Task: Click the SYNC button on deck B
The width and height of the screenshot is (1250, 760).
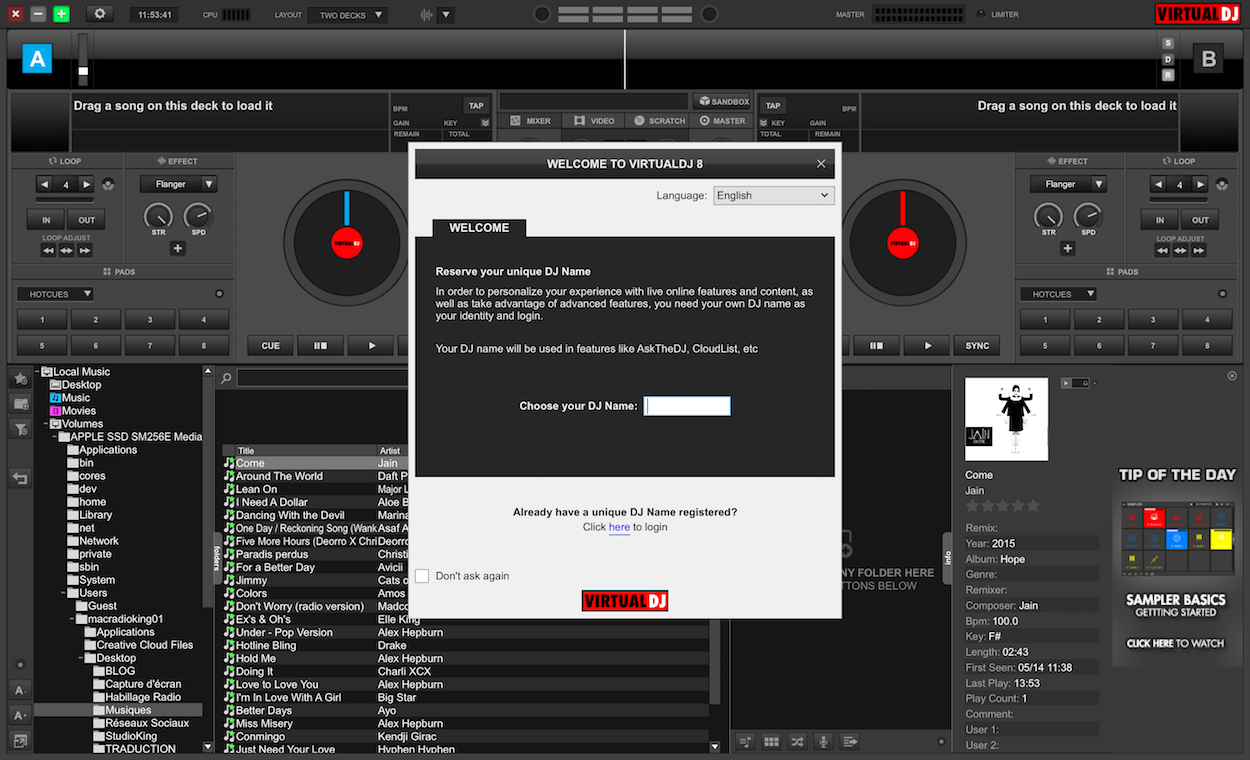Action: tap(977, 346)
